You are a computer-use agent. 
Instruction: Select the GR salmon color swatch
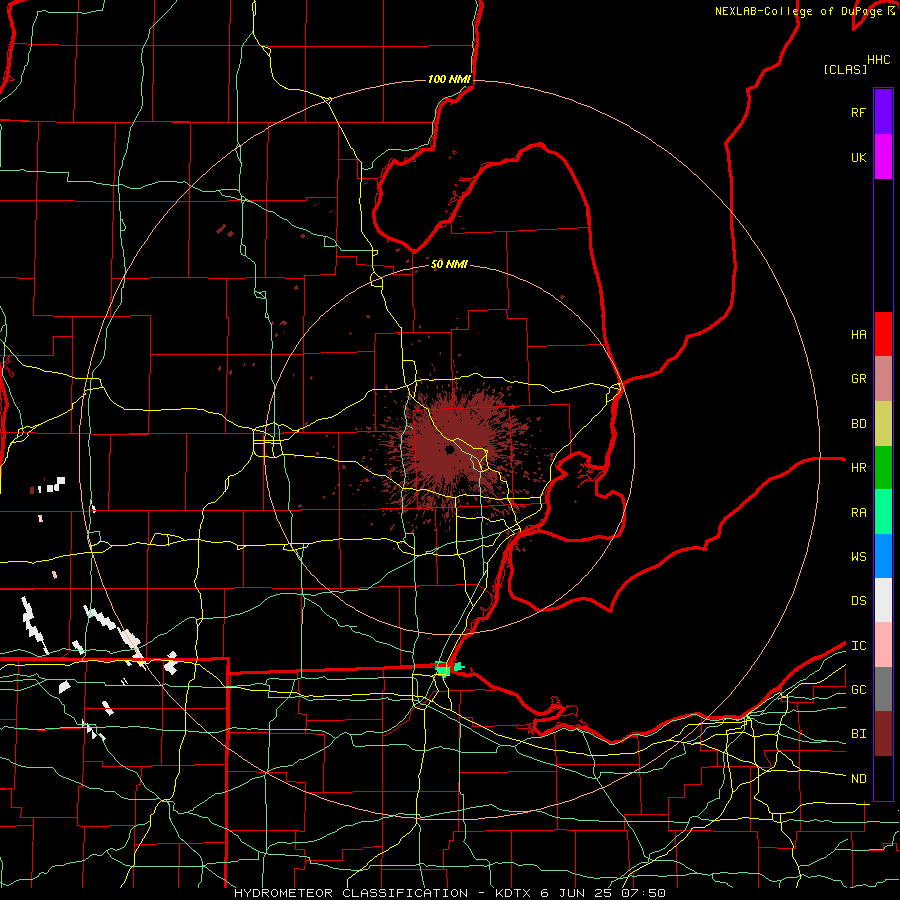tap(883, 379)
